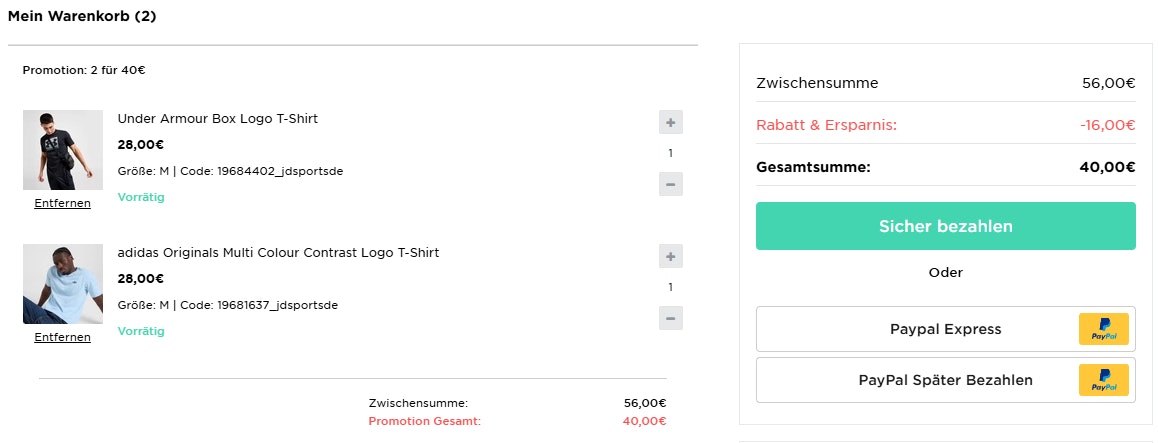The image size is (1158, 443).
Task: Open Under Armour Box Logo T-Shirt title
Action: (x=218, y=119)
